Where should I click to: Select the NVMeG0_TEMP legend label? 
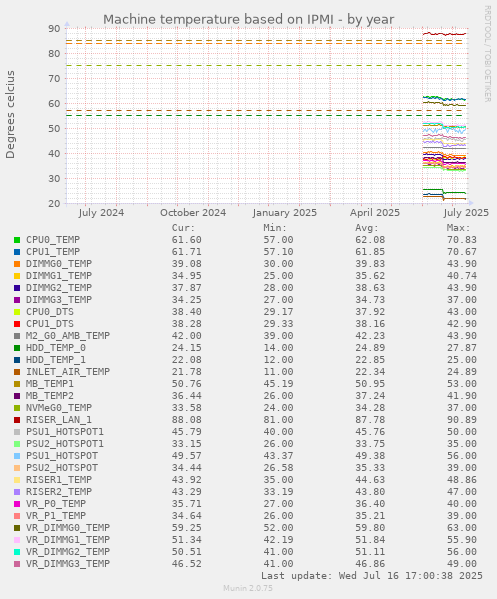pos(59,408)
